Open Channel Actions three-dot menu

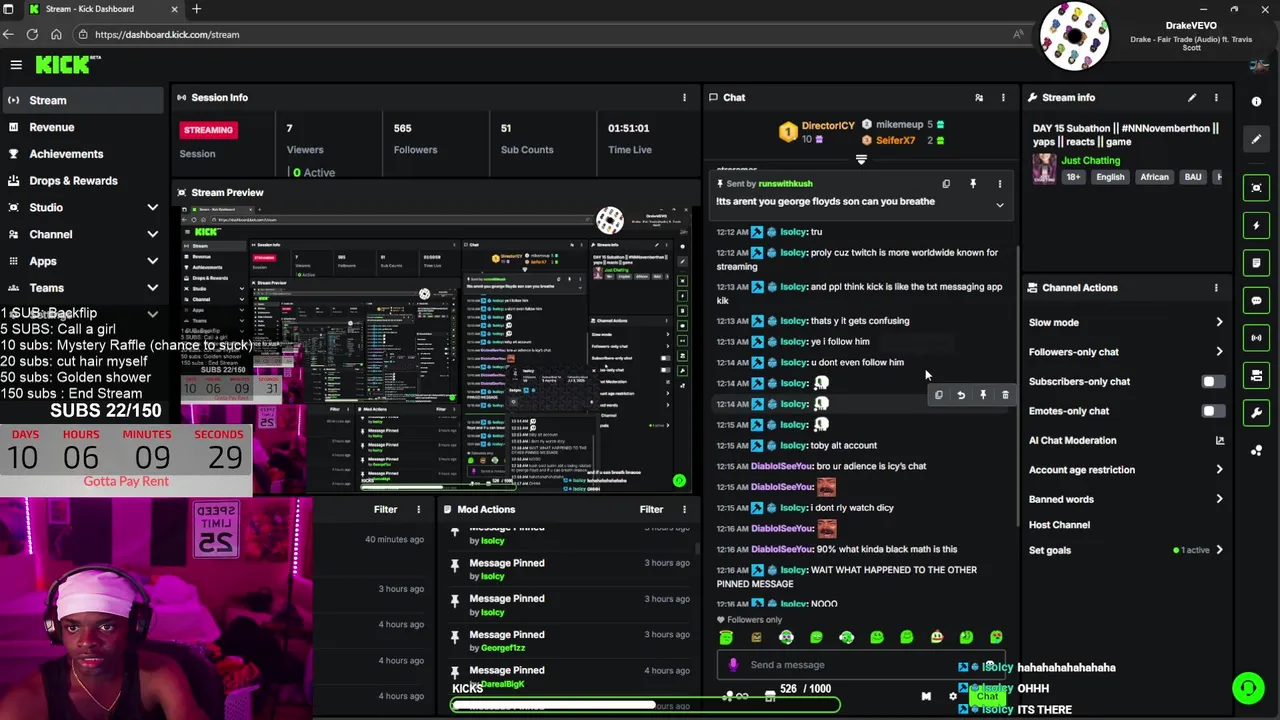pos(1216,288)
